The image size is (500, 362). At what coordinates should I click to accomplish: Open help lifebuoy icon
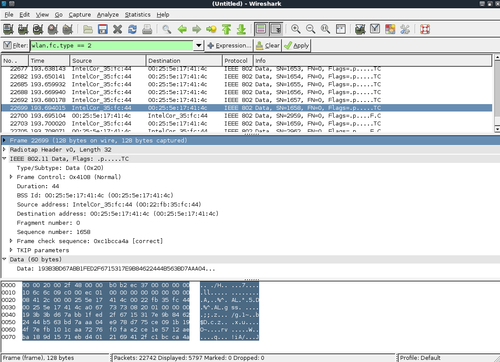425,29
